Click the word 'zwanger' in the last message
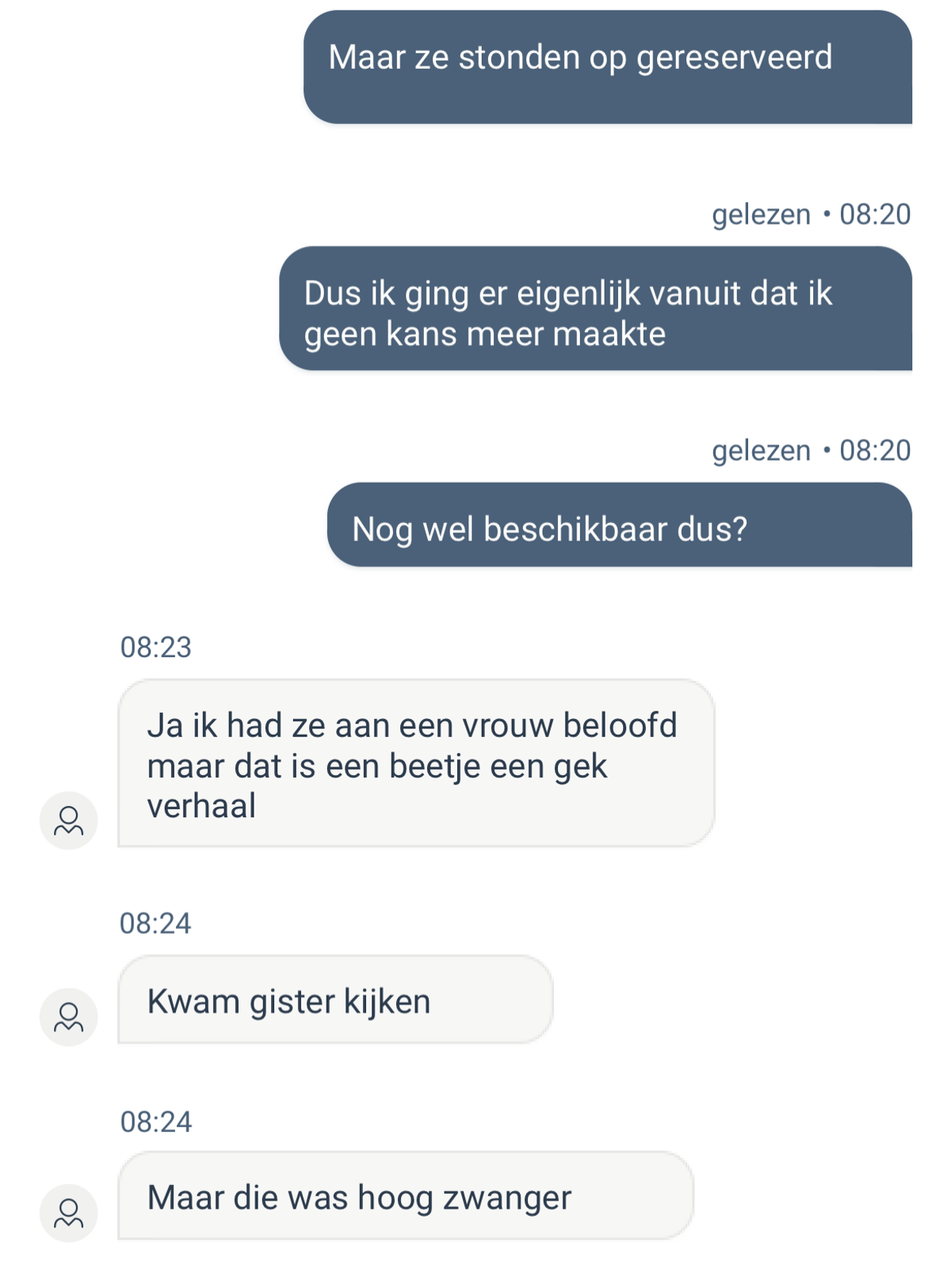Screen dimensions: 951x1288 [507, 1198]
